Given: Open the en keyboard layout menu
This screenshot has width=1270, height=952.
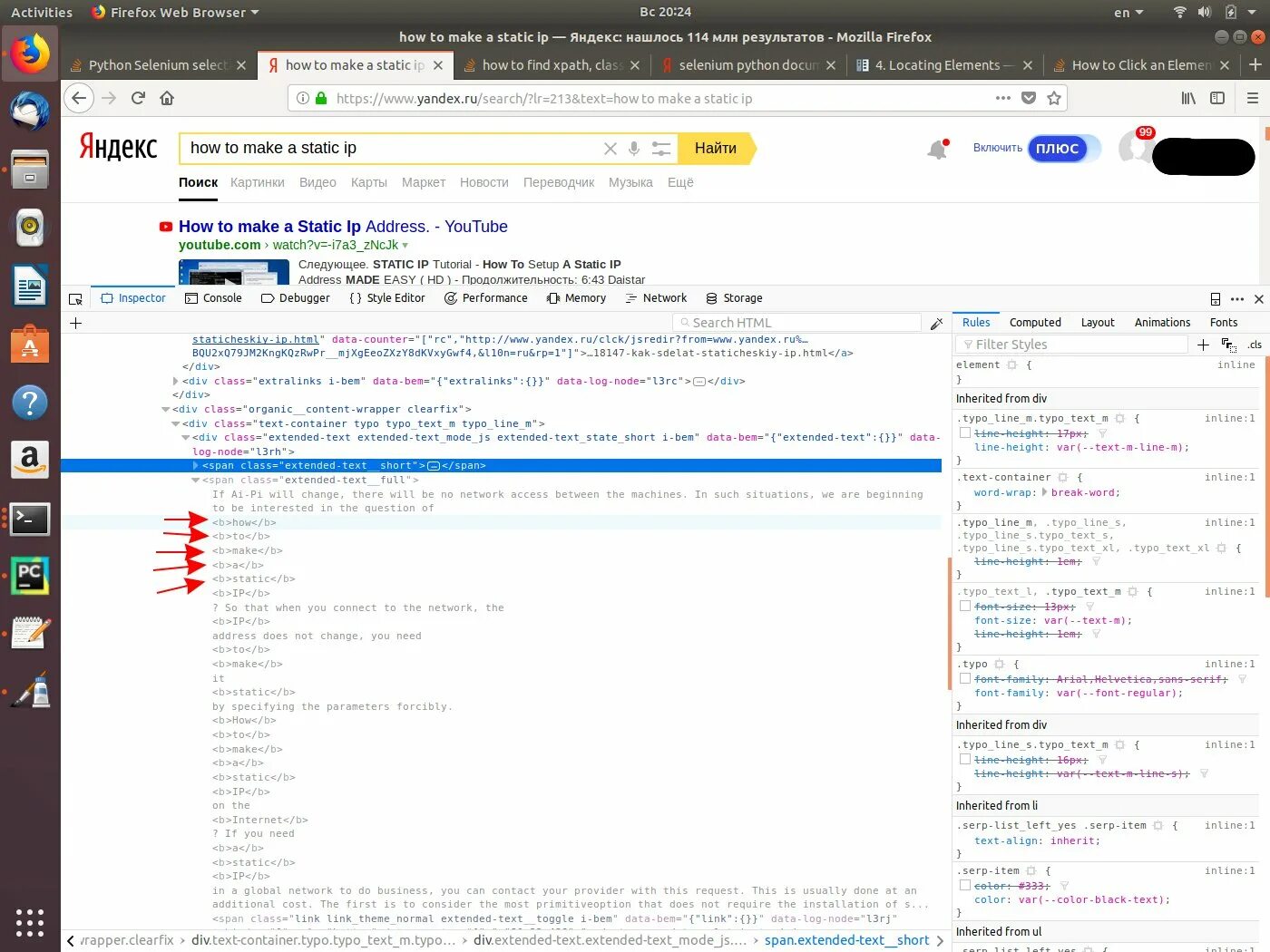Looking at the screenshot, I should 1128,12.
